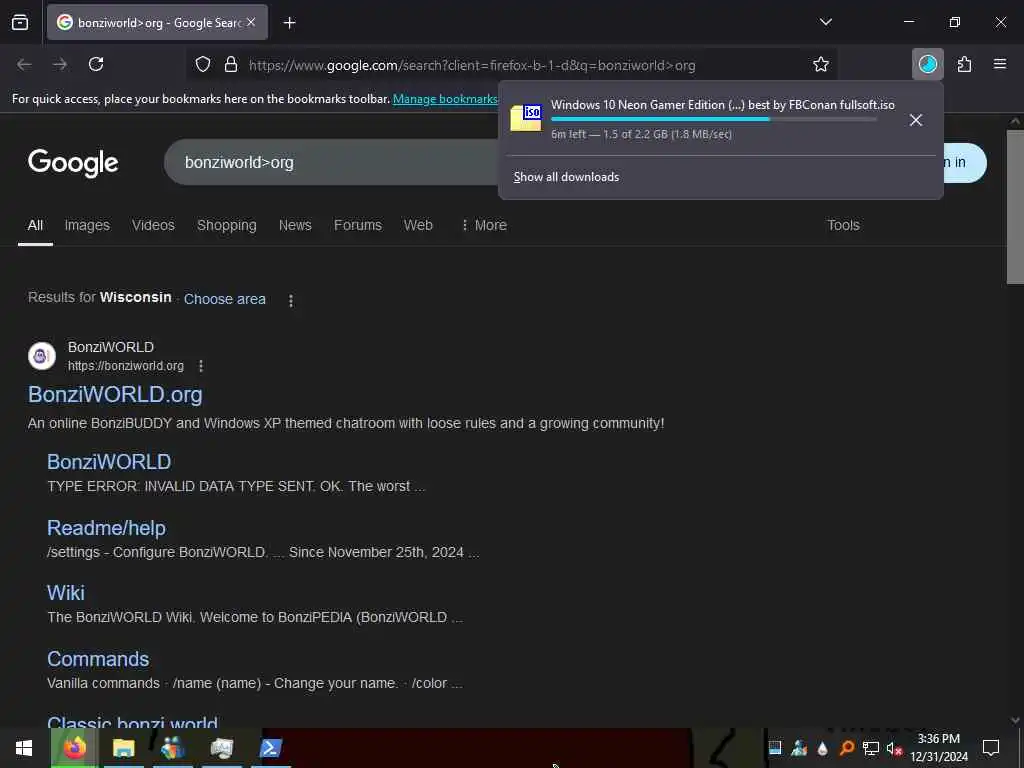Select the All results tab

click(35, 225)
